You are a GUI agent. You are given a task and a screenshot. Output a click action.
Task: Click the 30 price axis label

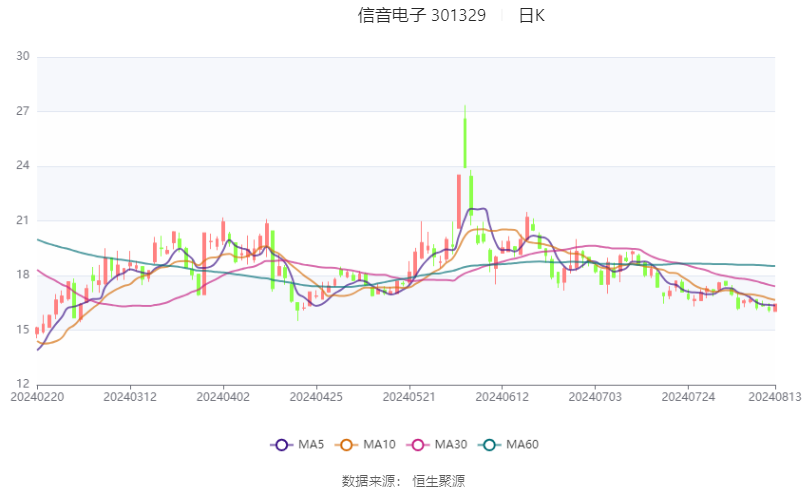pos(23,56)
